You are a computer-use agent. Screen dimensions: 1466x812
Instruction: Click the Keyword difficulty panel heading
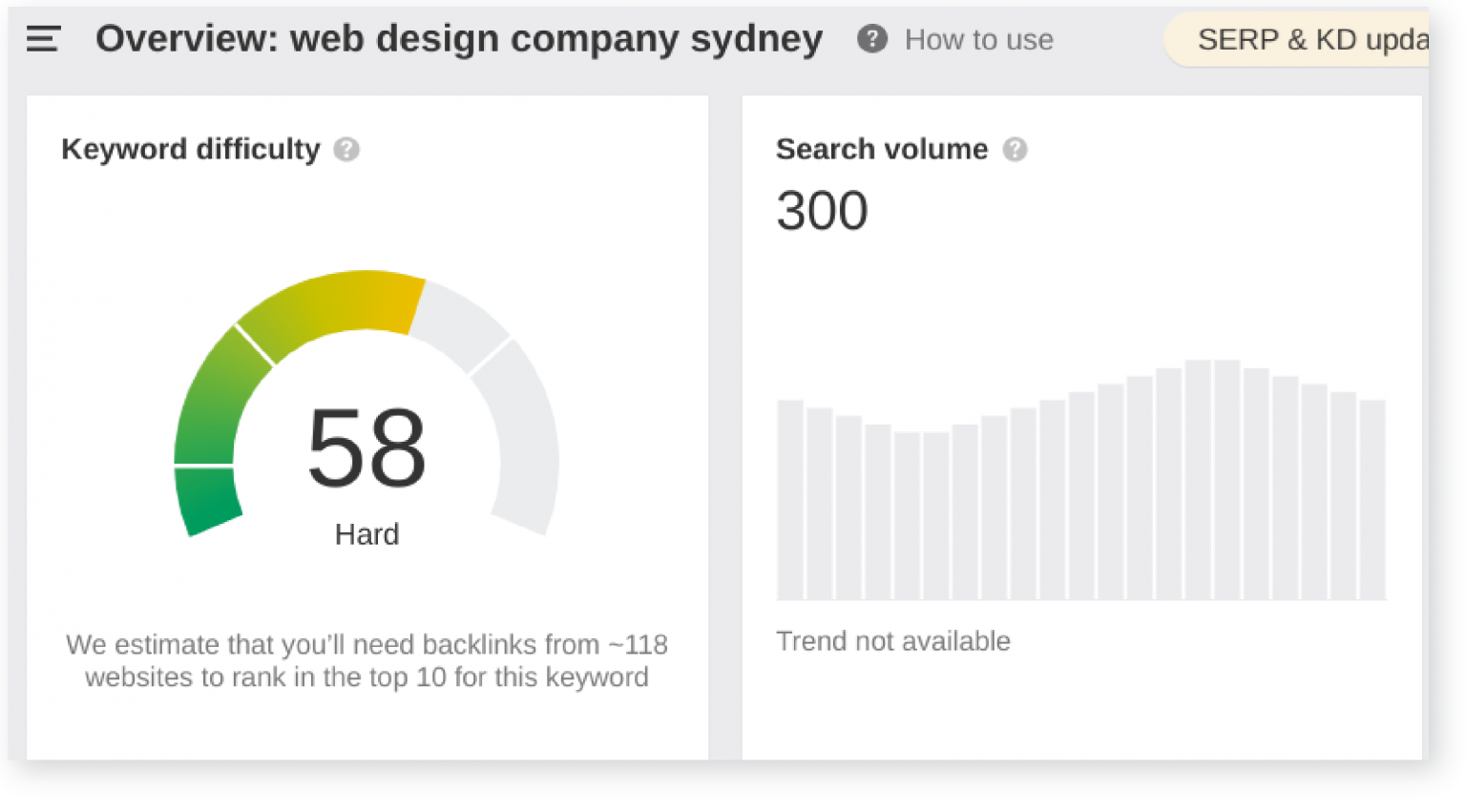pos(191,150)
